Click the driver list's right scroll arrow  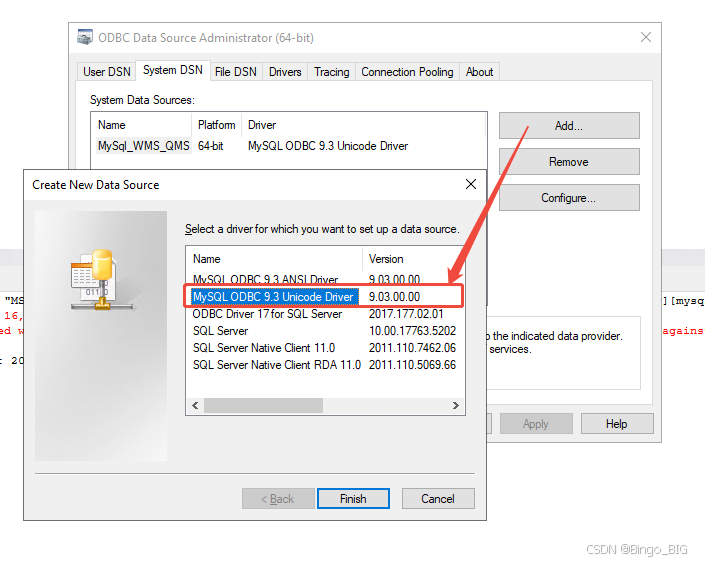click(455, 406)
